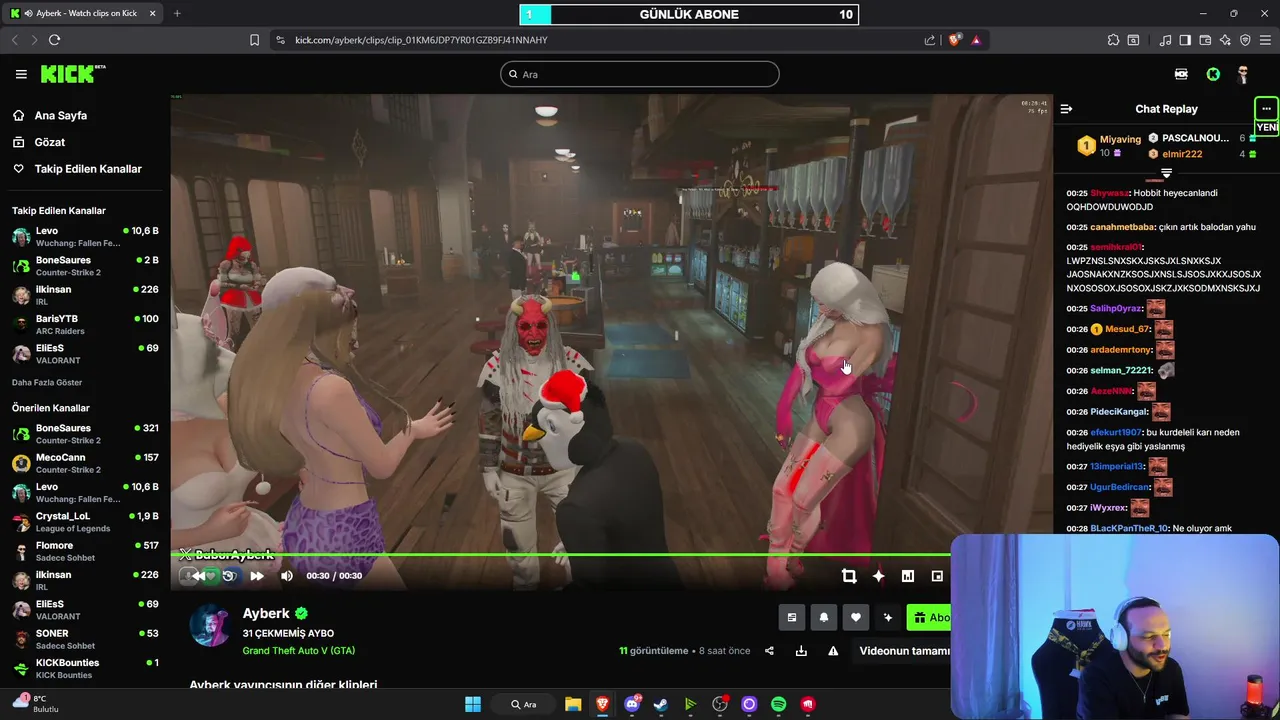Share this clip via share icon
Image resolution: width=1280 pixels, height=720 pixels.
tap(769, 651)
